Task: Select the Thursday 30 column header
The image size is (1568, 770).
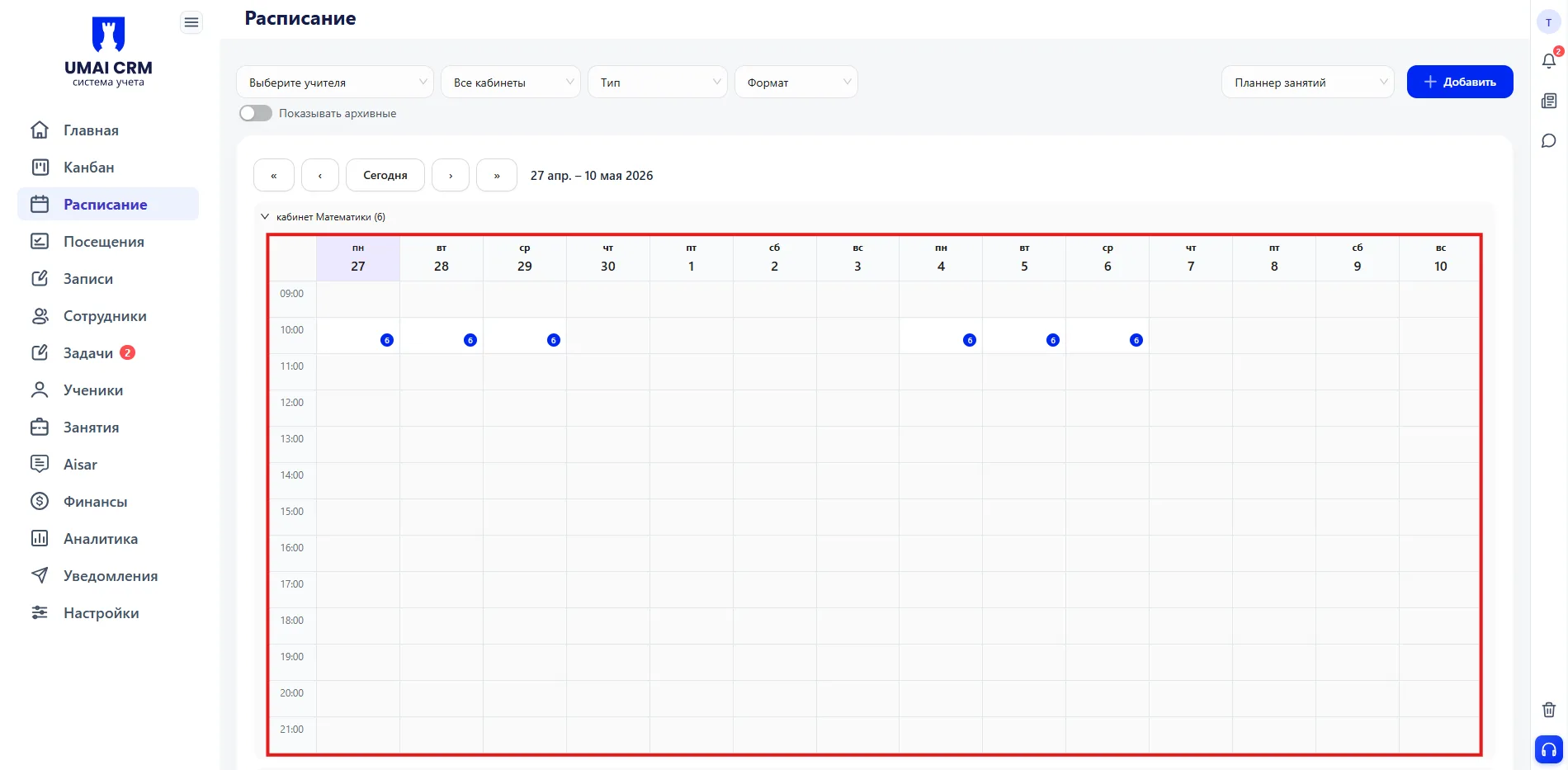Action: 608,258
